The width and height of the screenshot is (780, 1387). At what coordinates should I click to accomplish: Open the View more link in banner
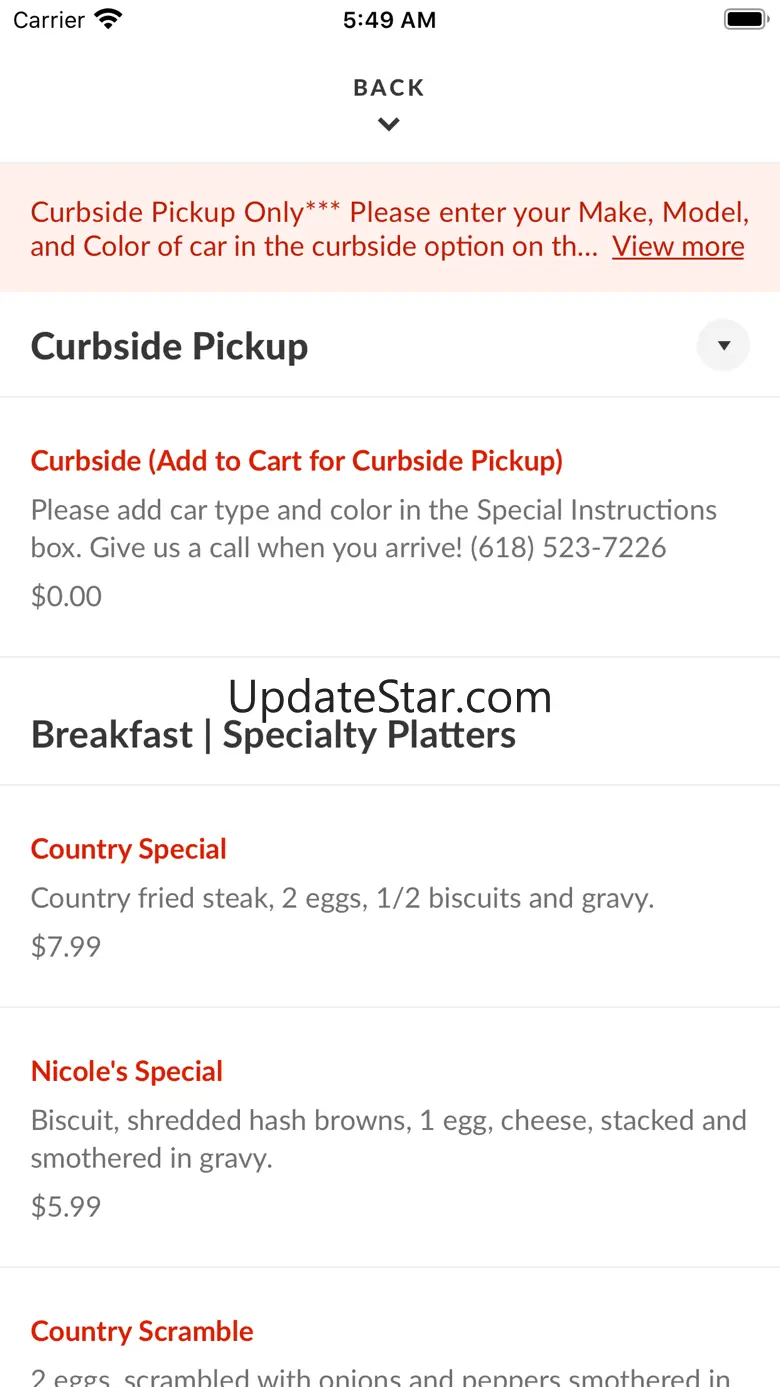pos(678,246)
